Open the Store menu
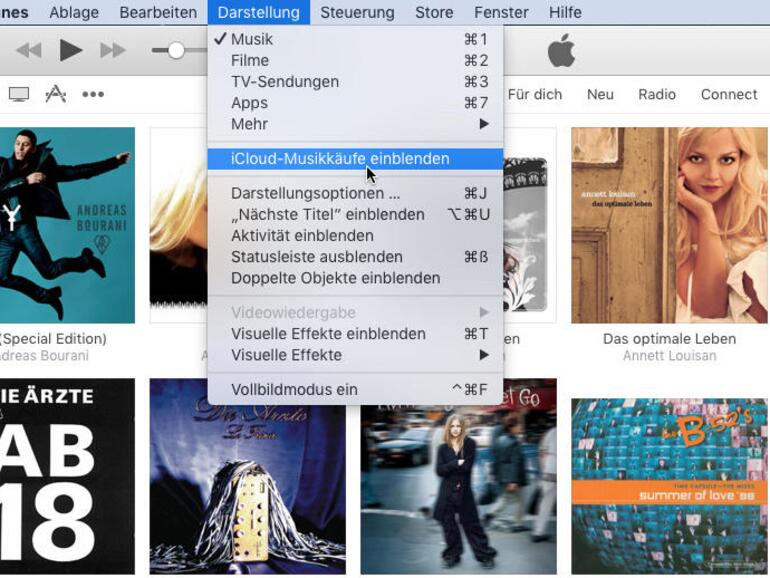The width and height of the screenshot is (770, 578). (x=434, y=12)
